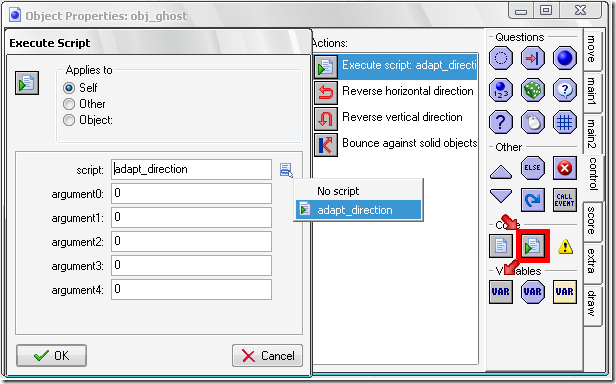Select the Check Question speech bubble icon
616x384 pixels.
(565, 90)
